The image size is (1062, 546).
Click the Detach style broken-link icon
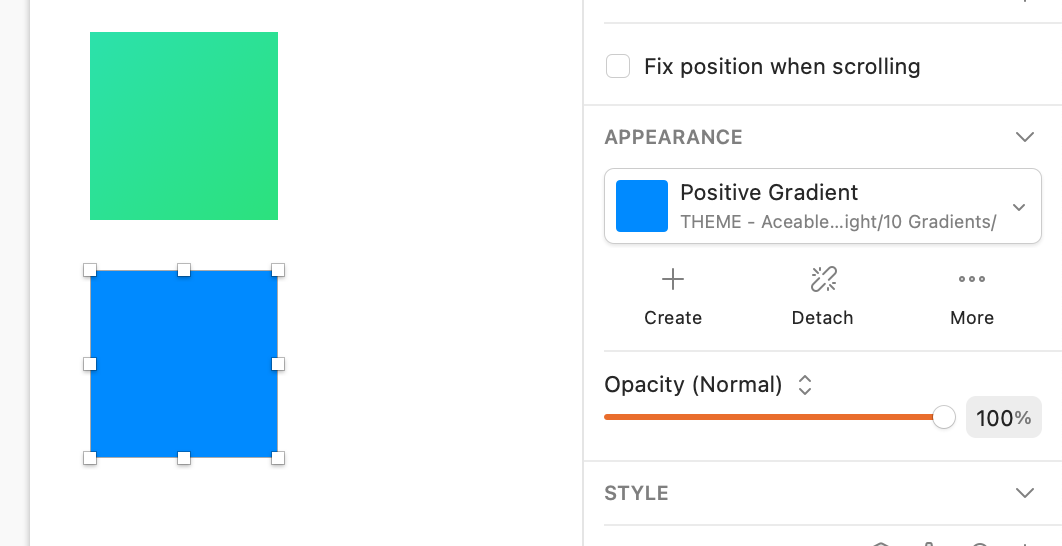[823, 280]
